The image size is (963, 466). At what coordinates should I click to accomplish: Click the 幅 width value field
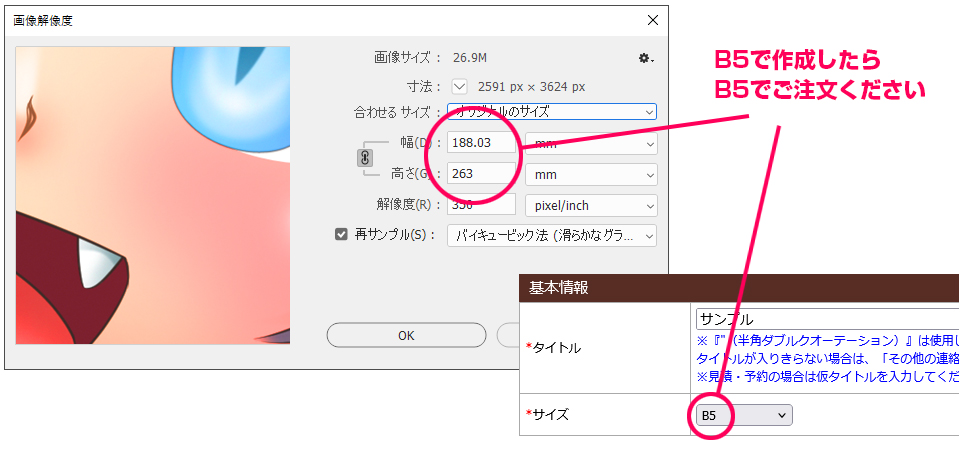[x=481, y=143]
